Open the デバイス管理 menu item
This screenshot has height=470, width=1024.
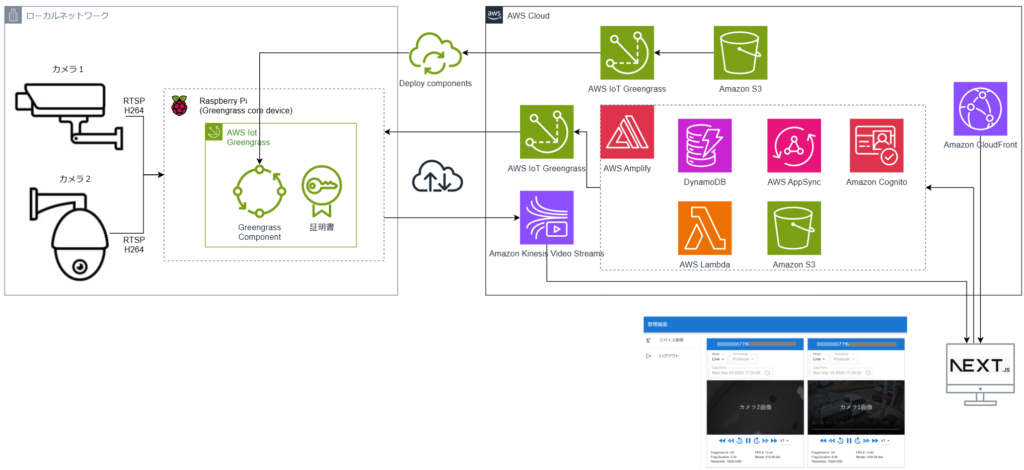pos(672,341)
